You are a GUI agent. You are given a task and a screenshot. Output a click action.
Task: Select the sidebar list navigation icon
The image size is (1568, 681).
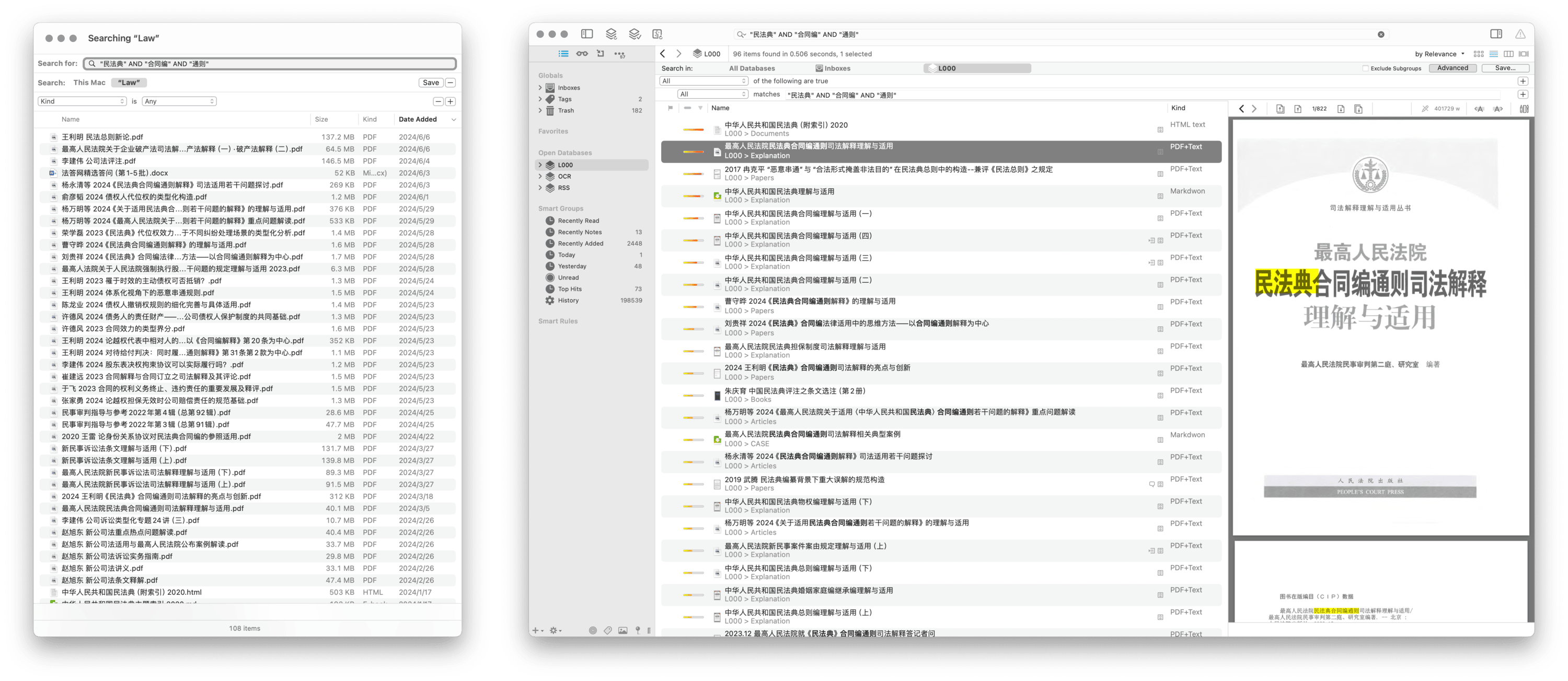(563, 53)
